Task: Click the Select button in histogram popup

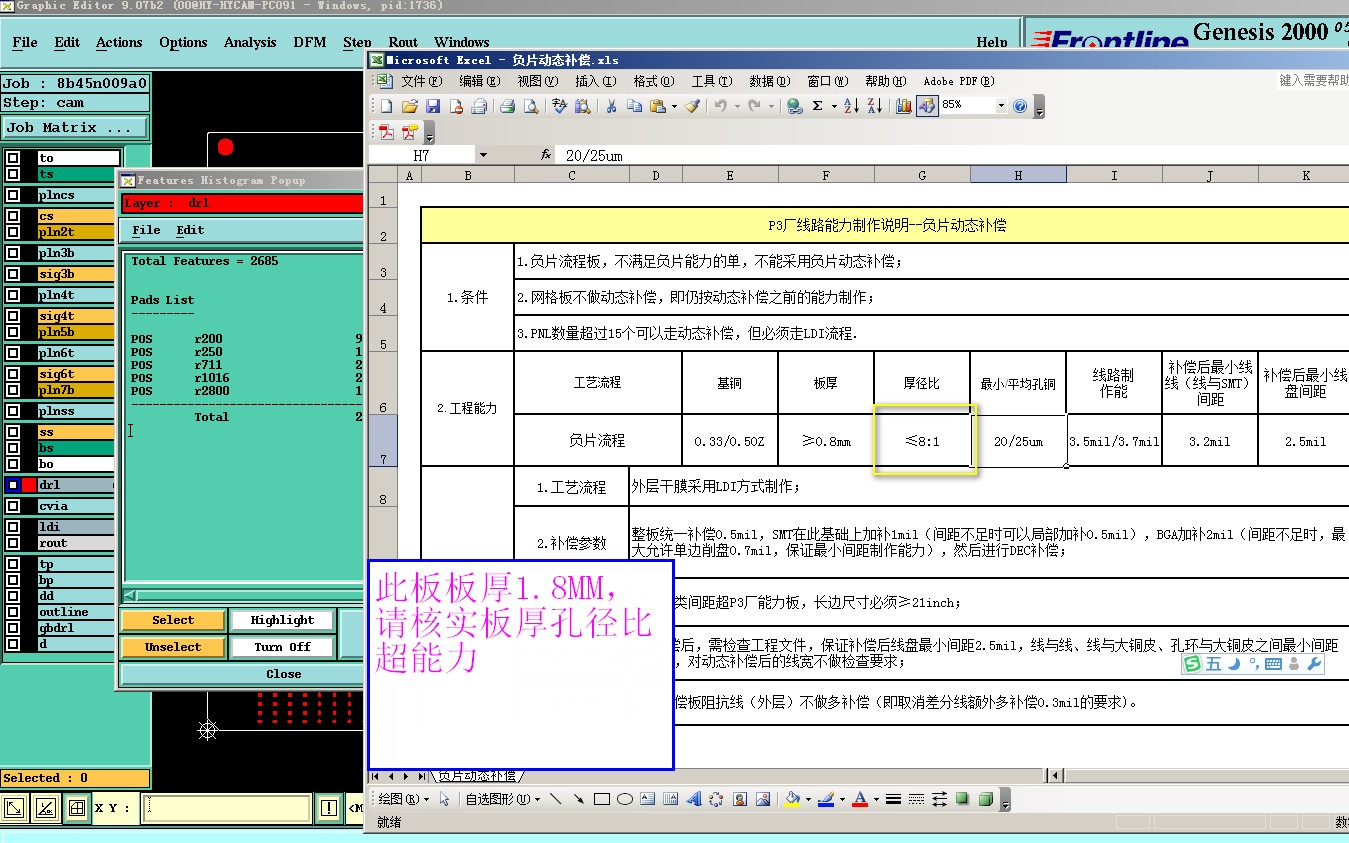Action: (x=172, y=620)
